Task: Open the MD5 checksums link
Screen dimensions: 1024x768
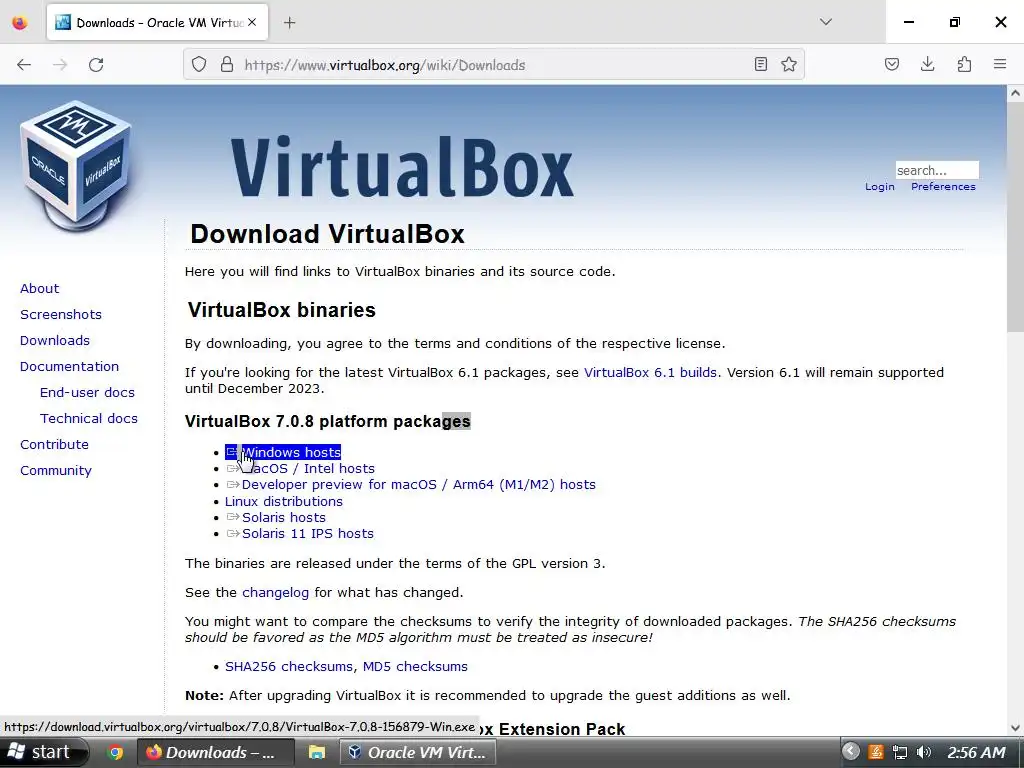Action: 415,667
